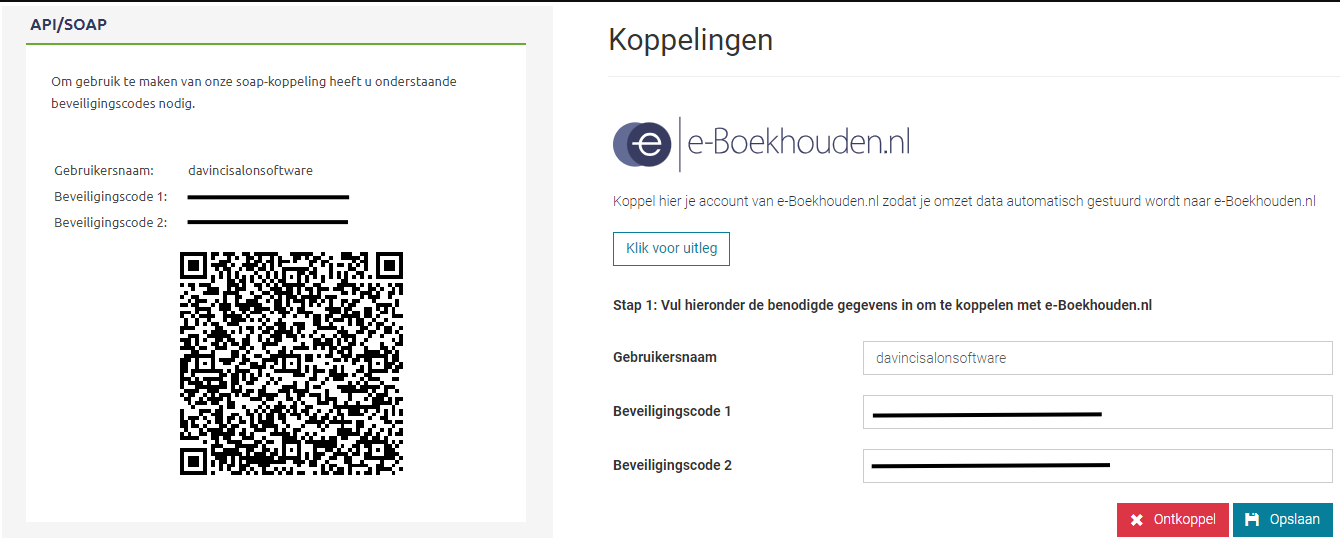Focus the Gebruikersnaam input field
Viewport: 1340px width, 548px height.
tap(1097, 358)
